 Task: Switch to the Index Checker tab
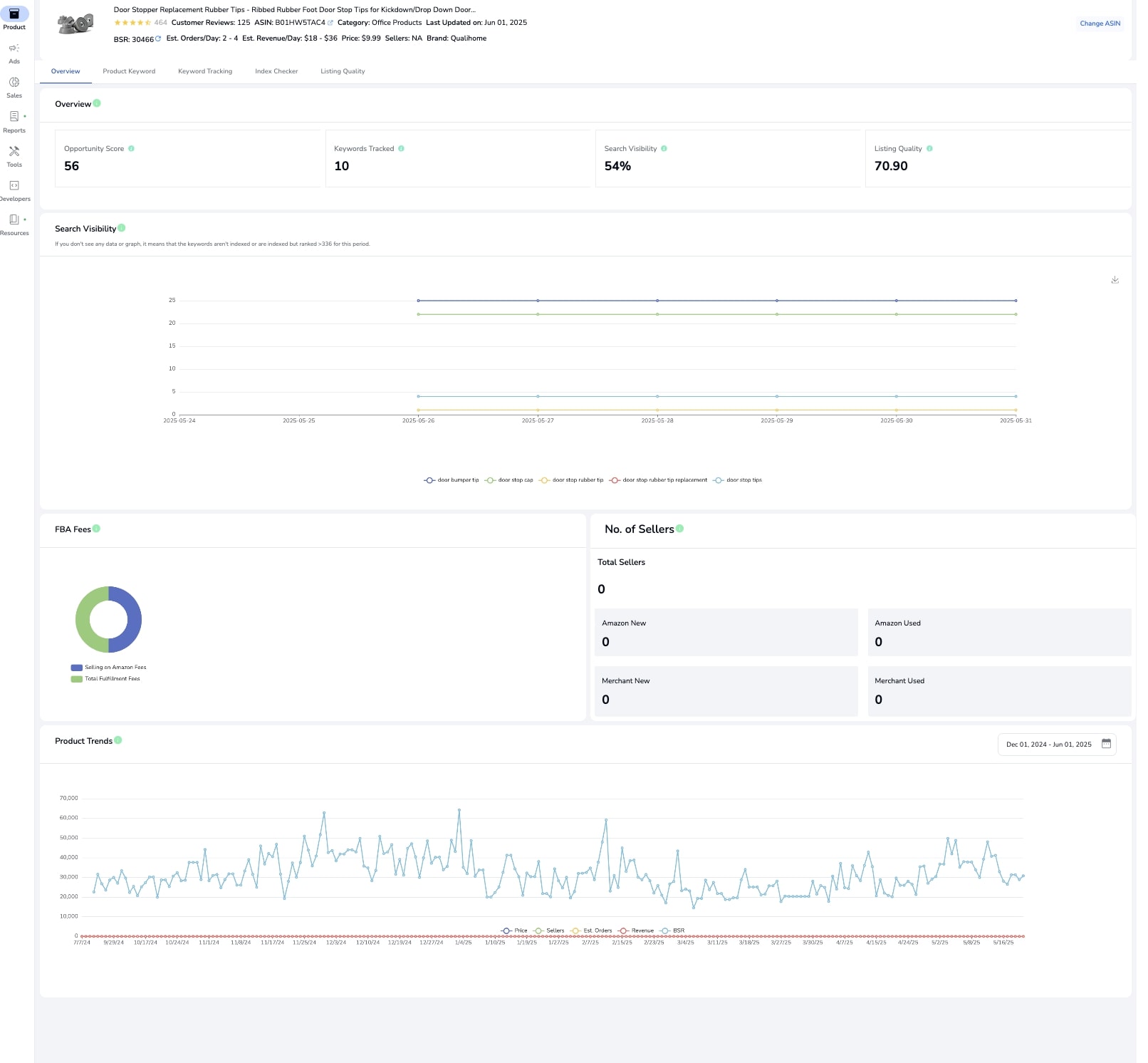276,71
